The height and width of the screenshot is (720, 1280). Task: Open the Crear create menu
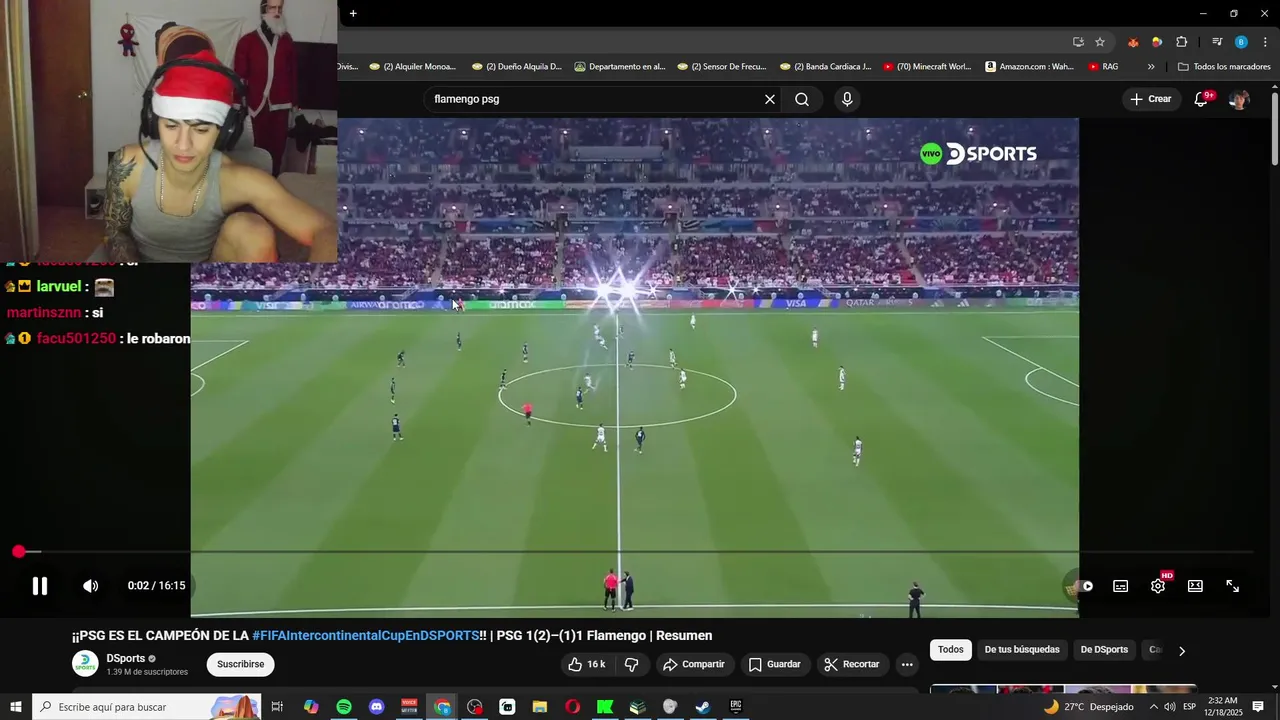pos(1150,99)
